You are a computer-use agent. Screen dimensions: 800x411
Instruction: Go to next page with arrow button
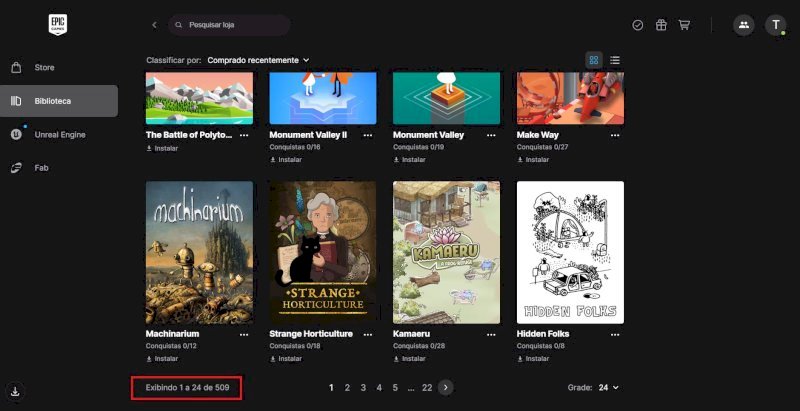[x=445, y=388]
